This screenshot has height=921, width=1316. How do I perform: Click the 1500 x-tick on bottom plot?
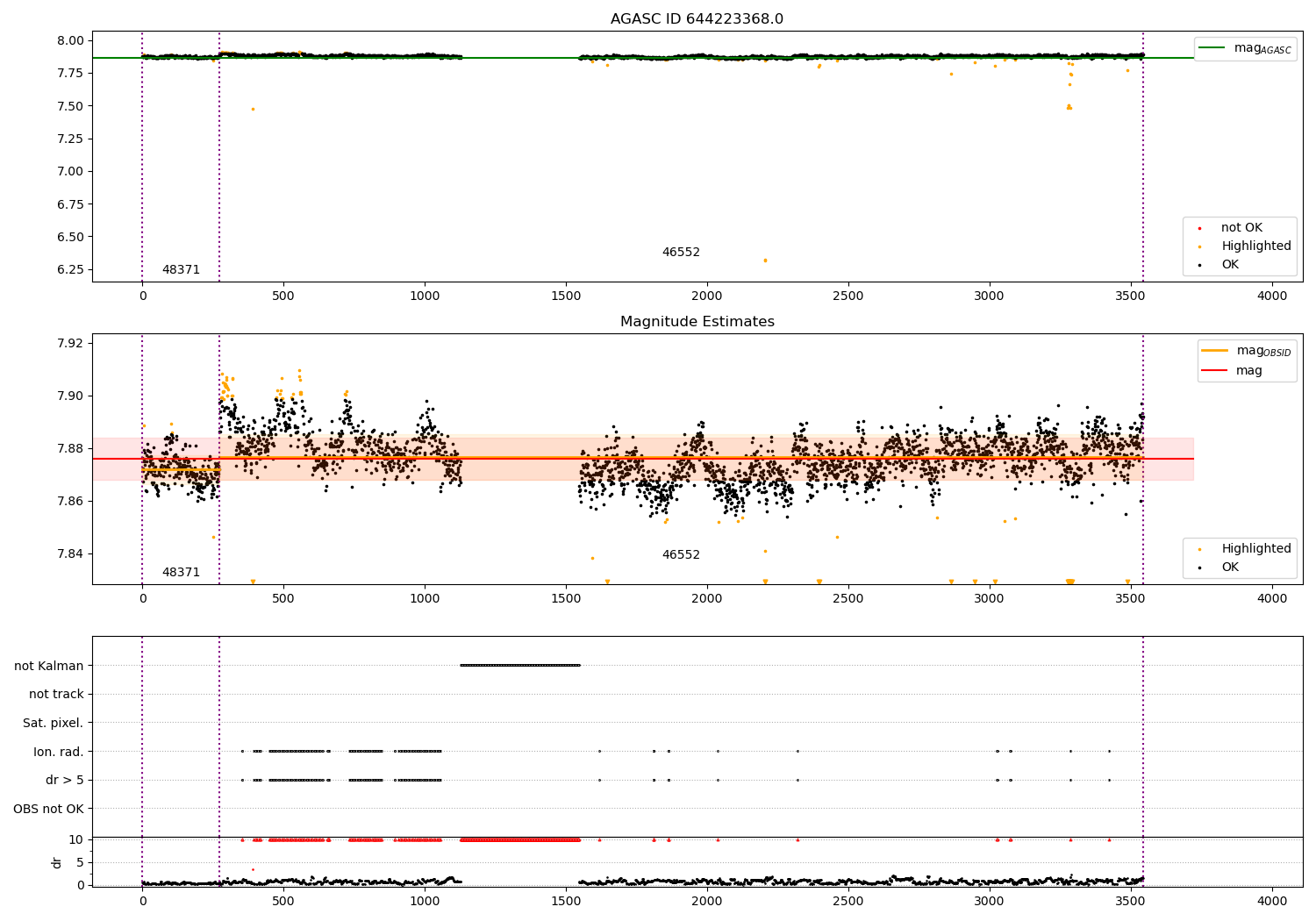coord(566,901)
